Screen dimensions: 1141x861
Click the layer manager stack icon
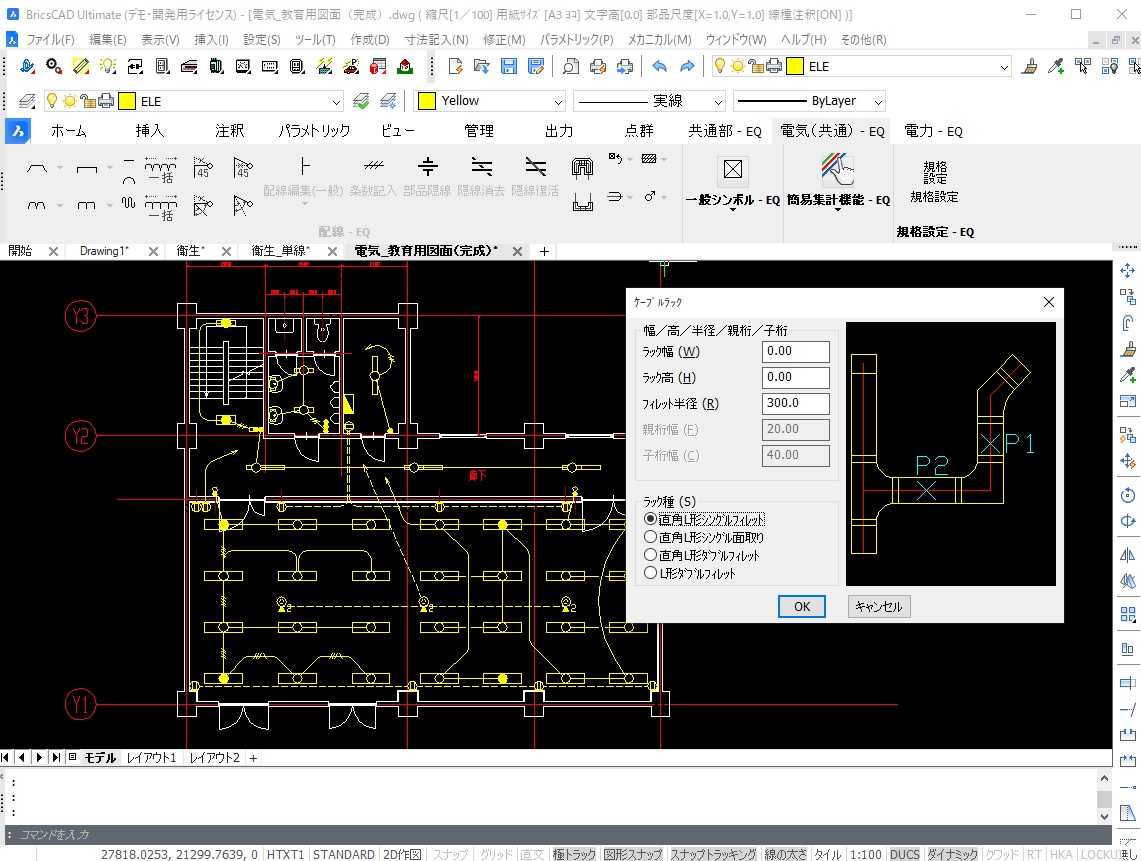(27, 100)
